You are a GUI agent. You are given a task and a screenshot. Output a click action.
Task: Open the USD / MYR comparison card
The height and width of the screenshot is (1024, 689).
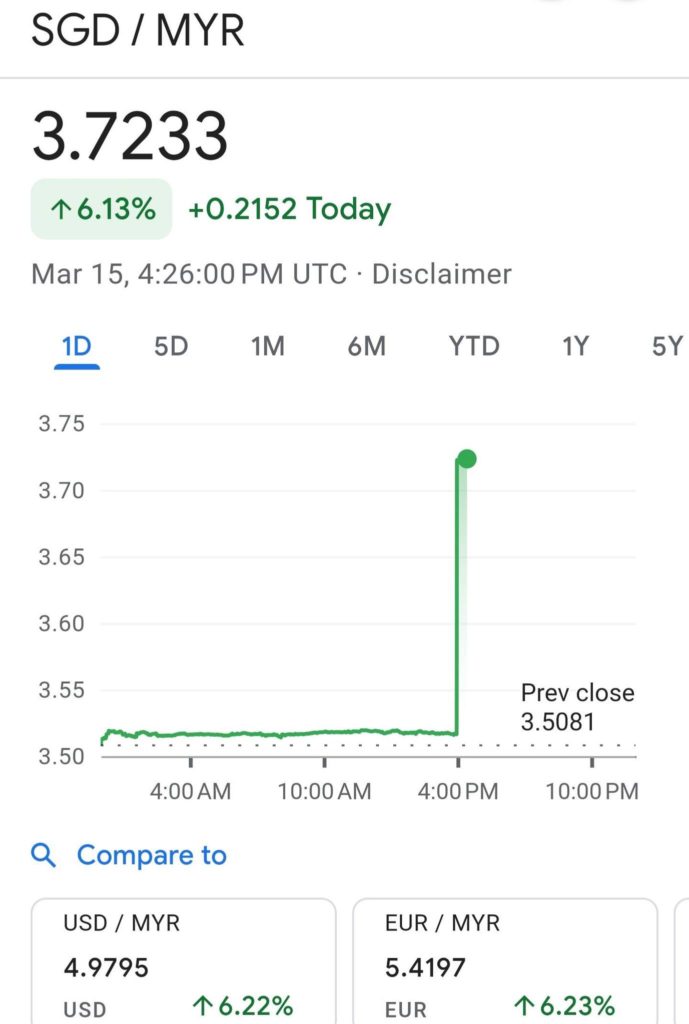183,961
